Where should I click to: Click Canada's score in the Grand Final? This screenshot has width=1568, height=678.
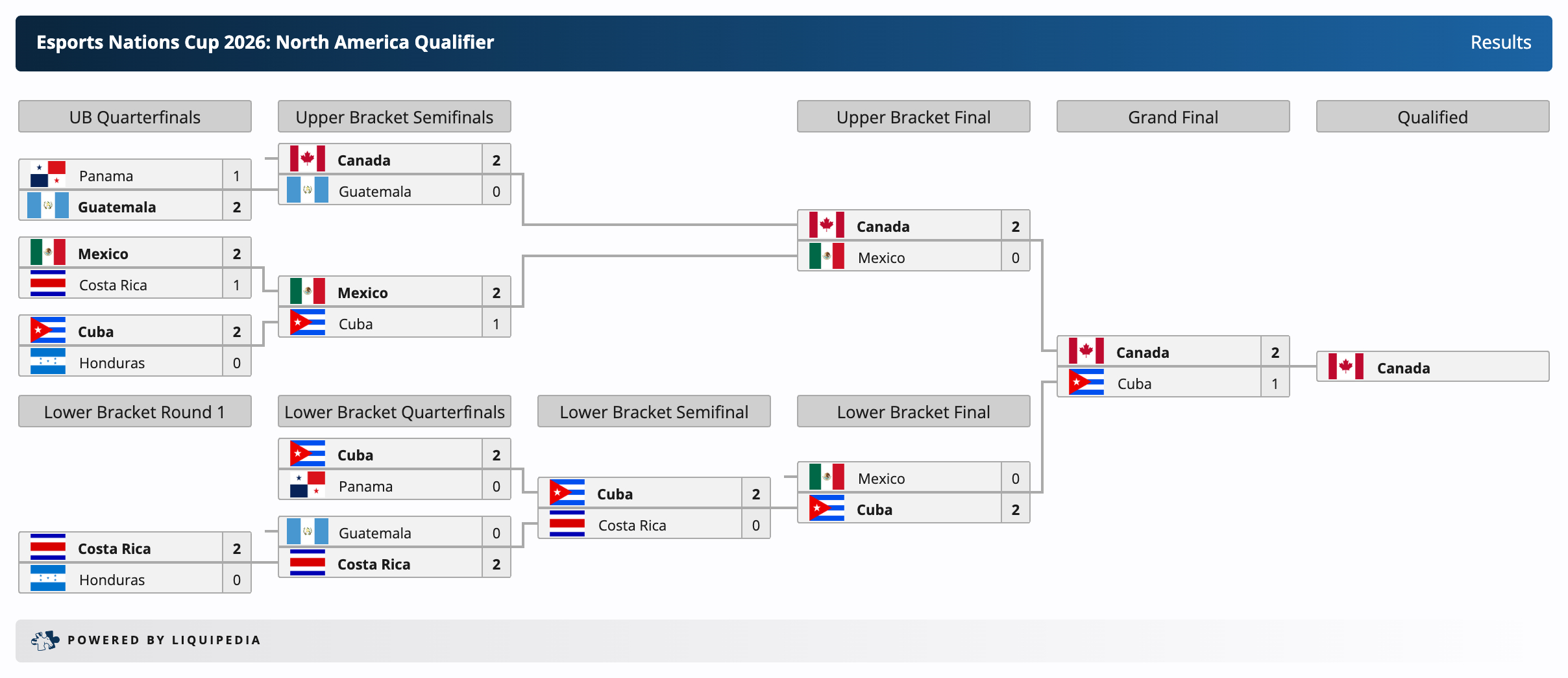pos(1275,352)
